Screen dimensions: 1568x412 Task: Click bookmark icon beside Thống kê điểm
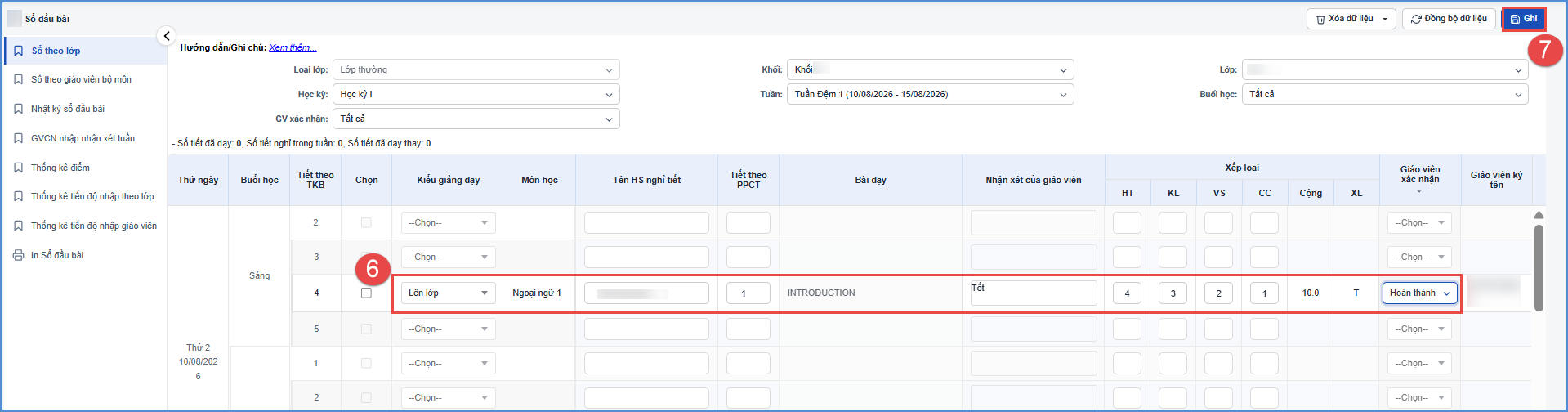tap(18, 168)
